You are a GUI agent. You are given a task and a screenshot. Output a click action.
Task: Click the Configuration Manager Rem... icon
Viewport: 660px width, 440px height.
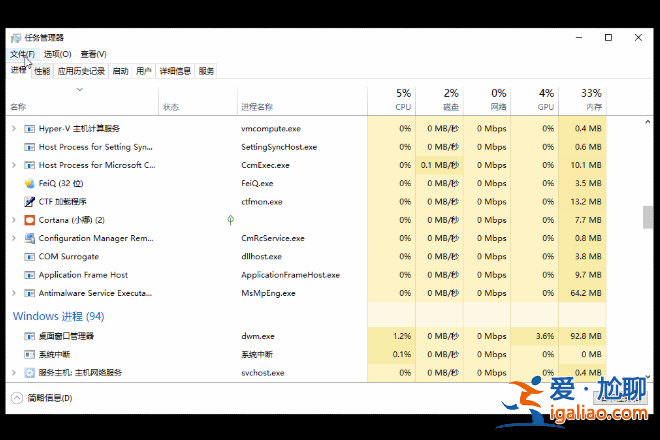pos(29,238)
